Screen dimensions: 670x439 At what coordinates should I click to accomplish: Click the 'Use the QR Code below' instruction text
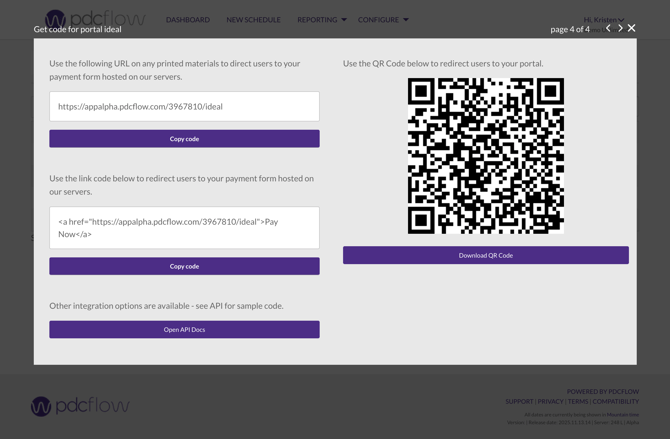(443, 63)
